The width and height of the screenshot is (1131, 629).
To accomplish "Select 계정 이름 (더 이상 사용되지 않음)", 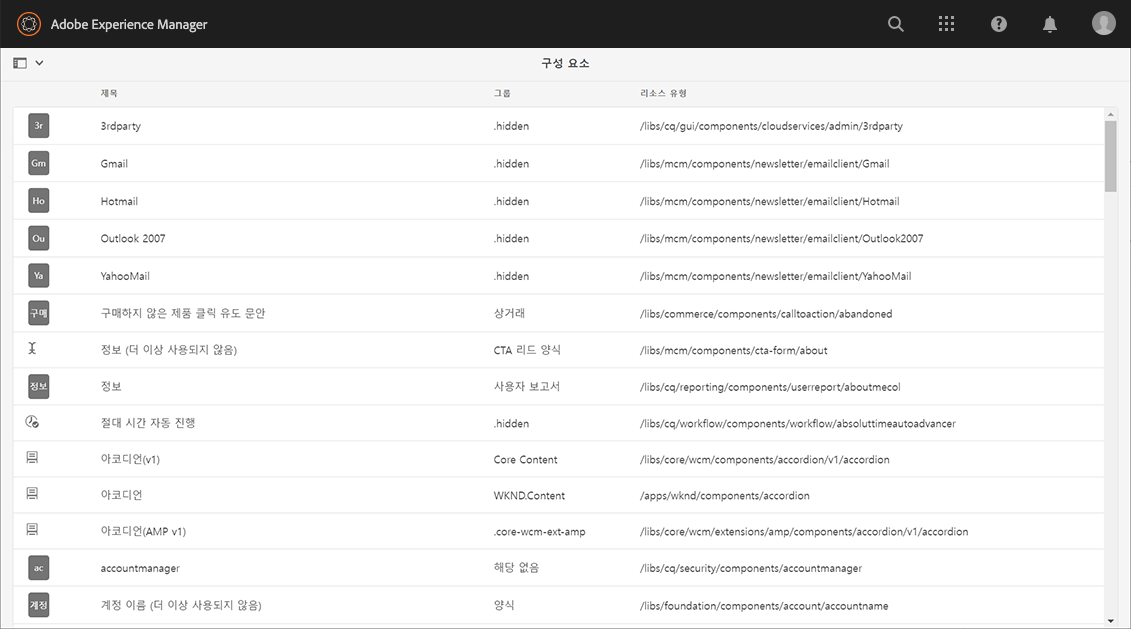I will pos(181,605).
